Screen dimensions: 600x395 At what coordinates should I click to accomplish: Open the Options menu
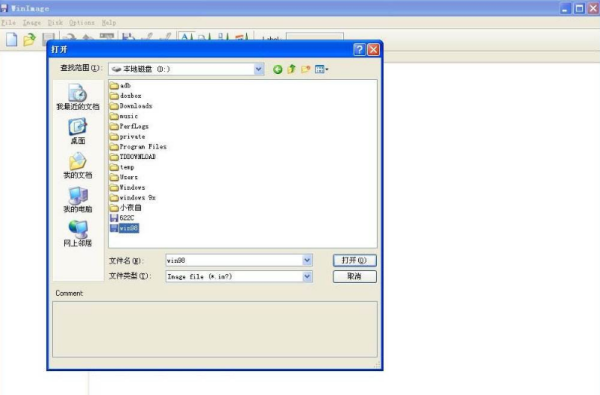pyautogui.click(x=82, y=23)
